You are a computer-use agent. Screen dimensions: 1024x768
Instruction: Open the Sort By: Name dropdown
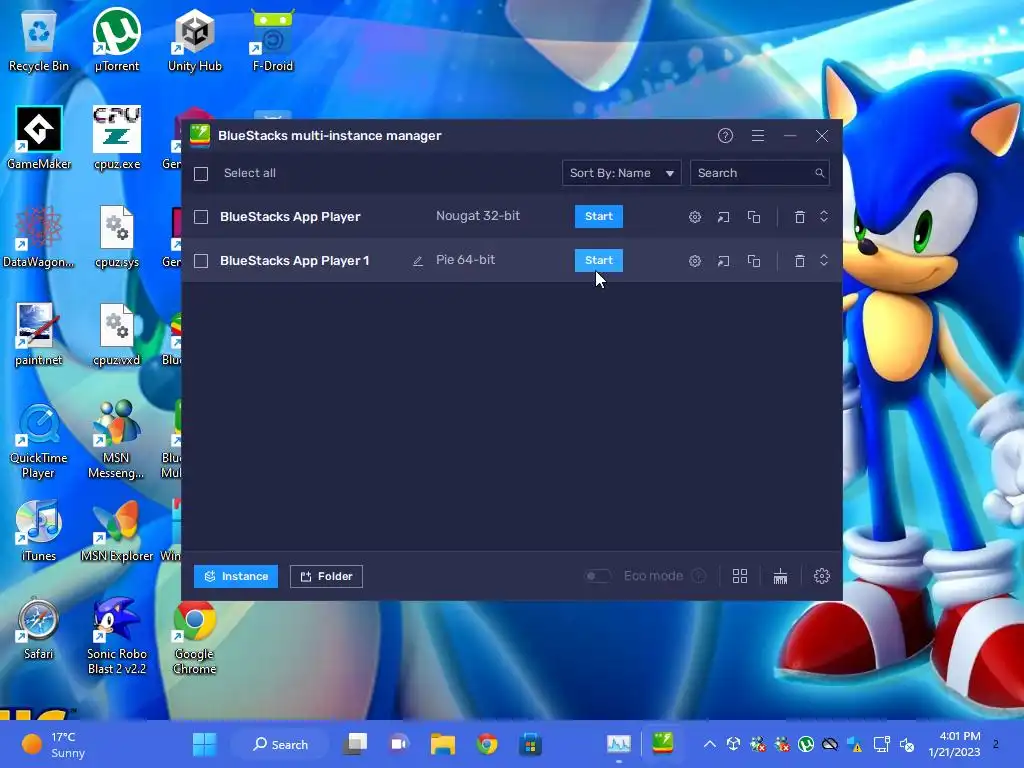click(621, 173)
